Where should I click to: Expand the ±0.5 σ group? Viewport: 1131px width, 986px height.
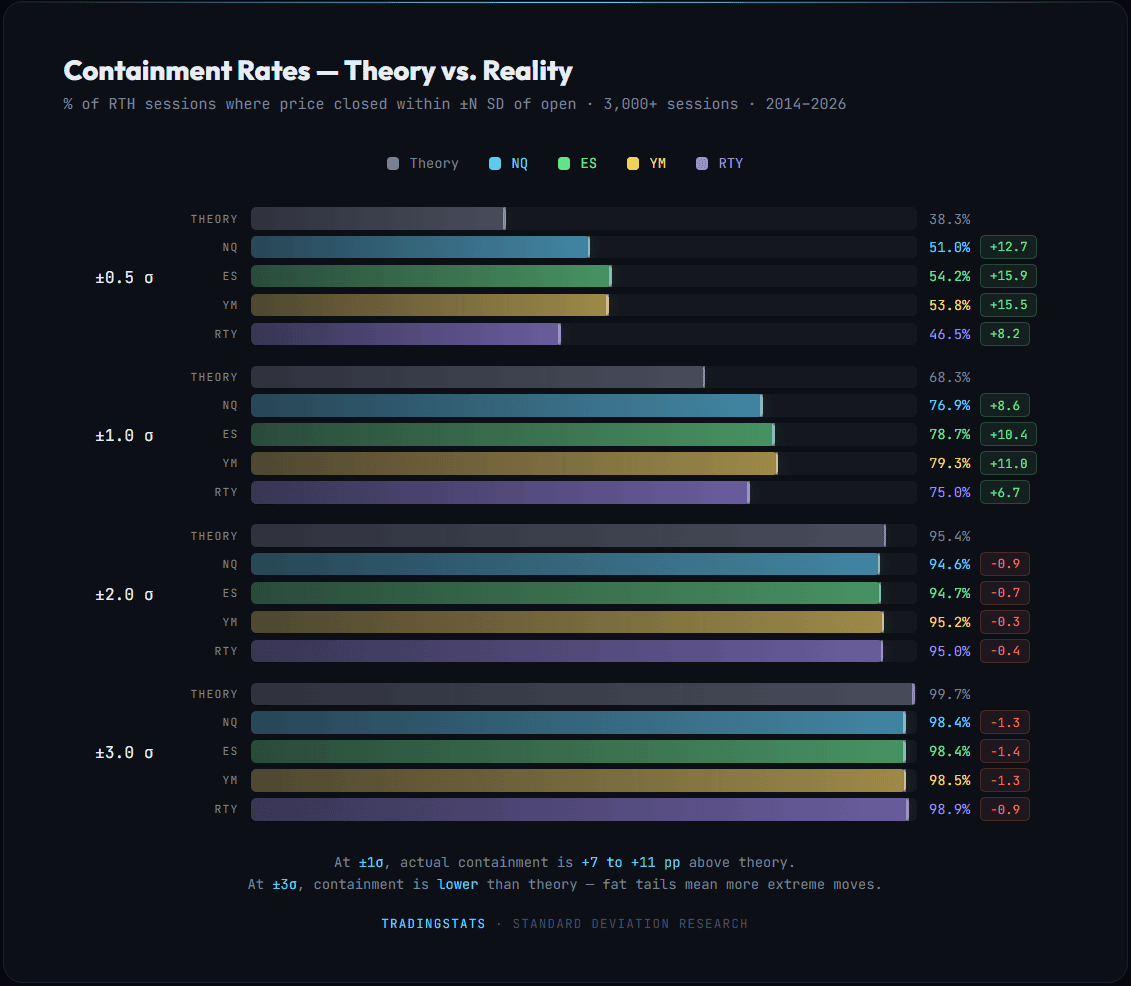122,277
